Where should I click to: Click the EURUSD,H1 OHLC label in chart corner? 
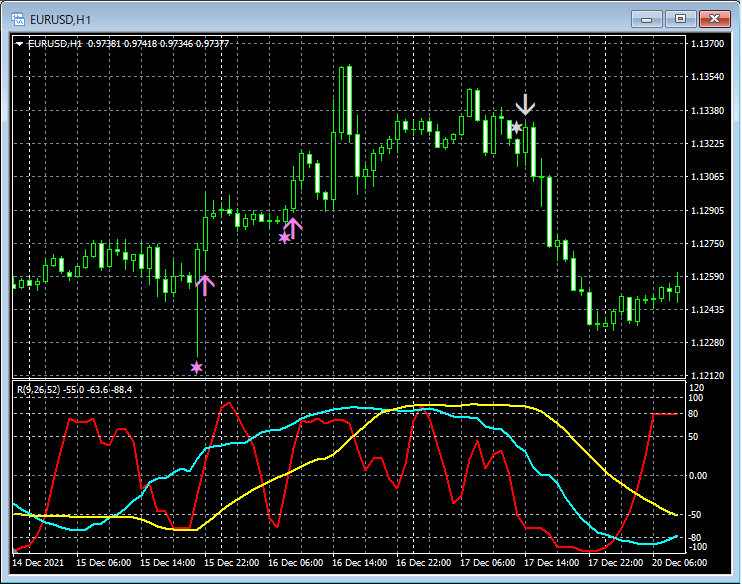pyautogui.click(x=128, y=43)
